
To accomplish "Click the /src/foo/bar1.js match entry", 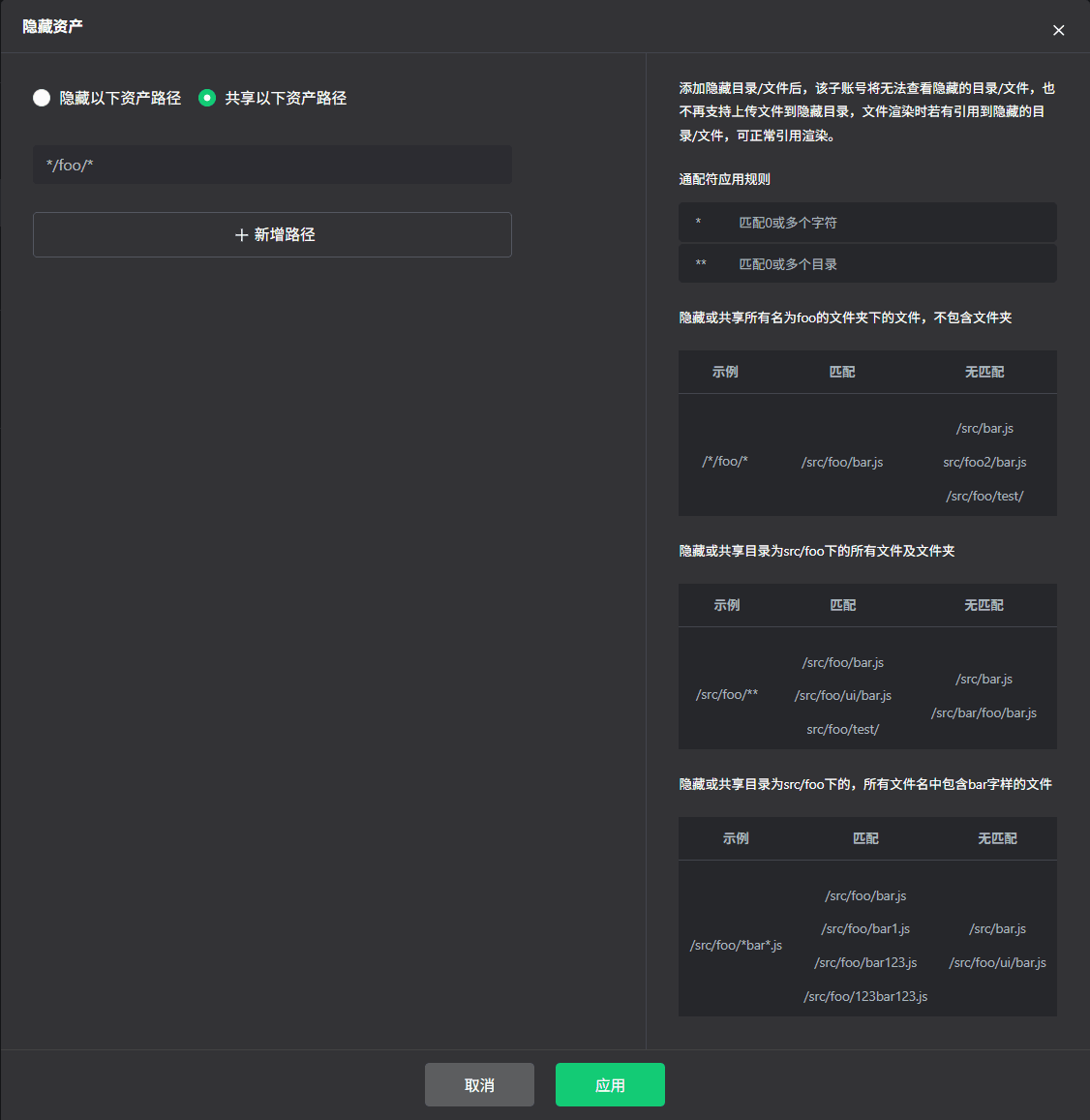I will [865, 928].
